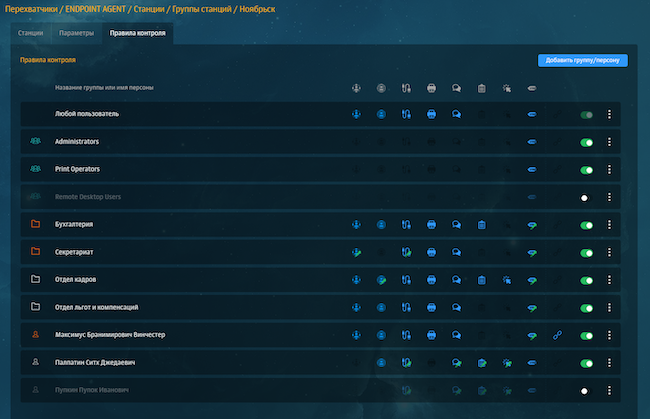Switch to the Параметры tab
This screenshot has height=419, width=650.
coord(76,33)
